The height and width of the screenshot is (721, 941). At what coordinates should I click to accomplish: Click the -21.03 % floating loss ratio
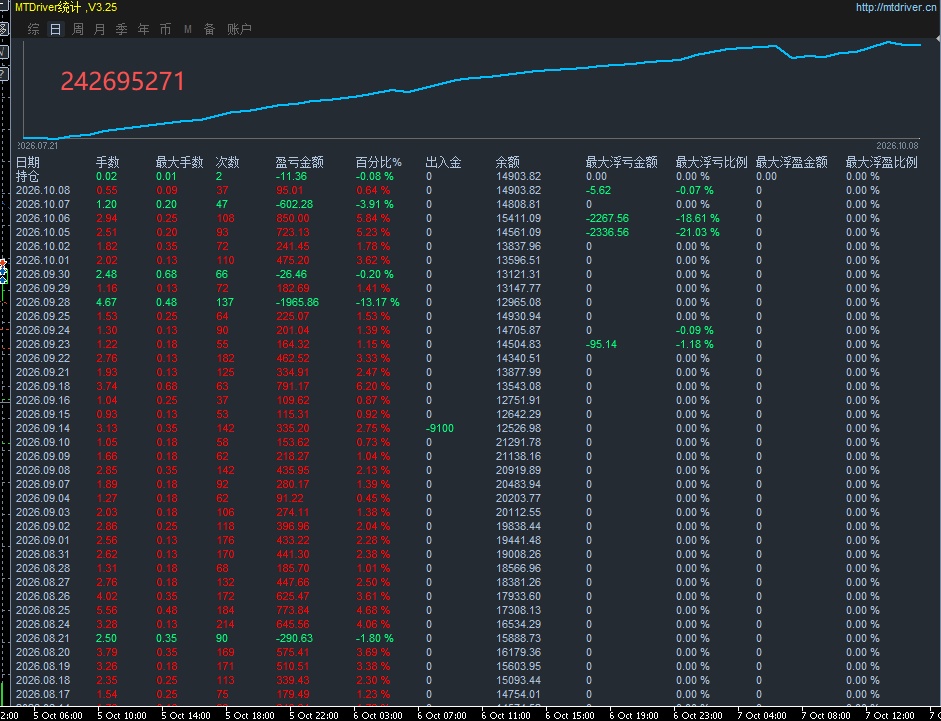697,232
